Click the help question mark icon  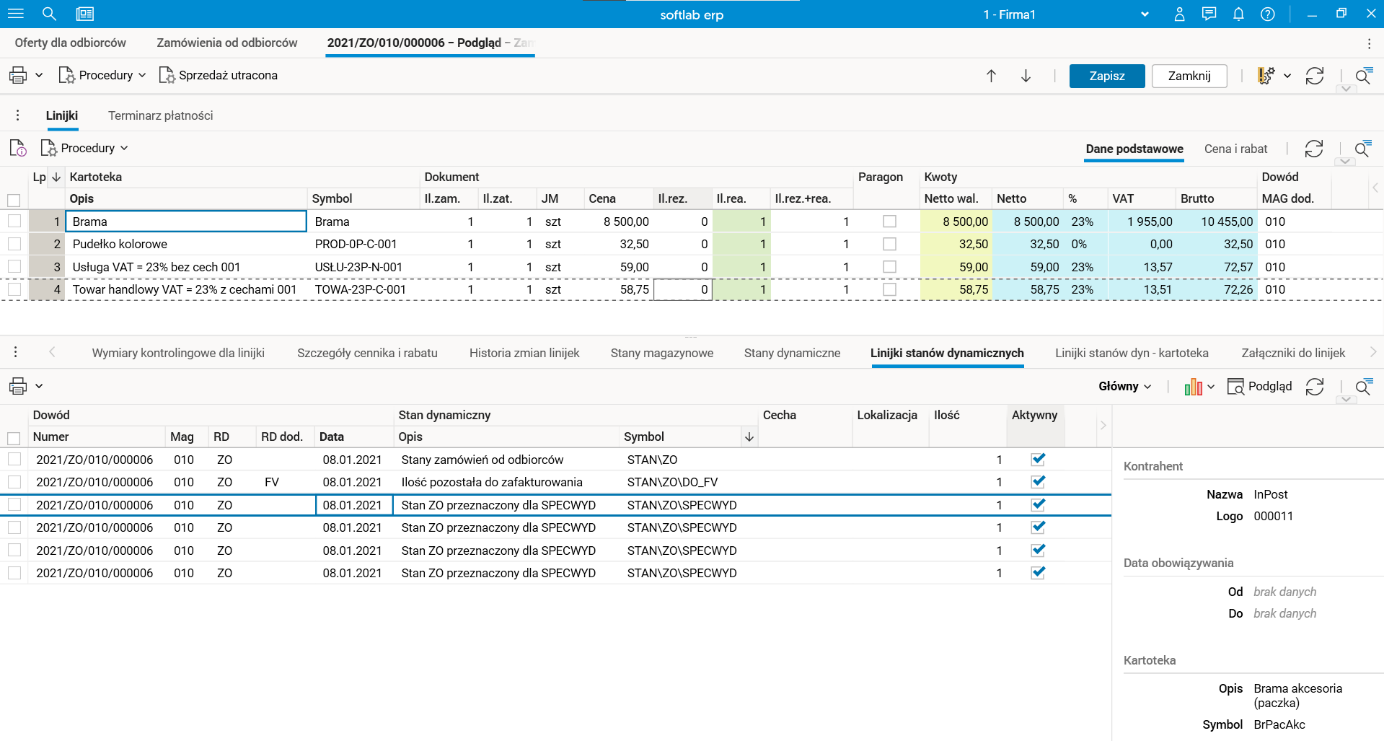tap(1267, 14)
